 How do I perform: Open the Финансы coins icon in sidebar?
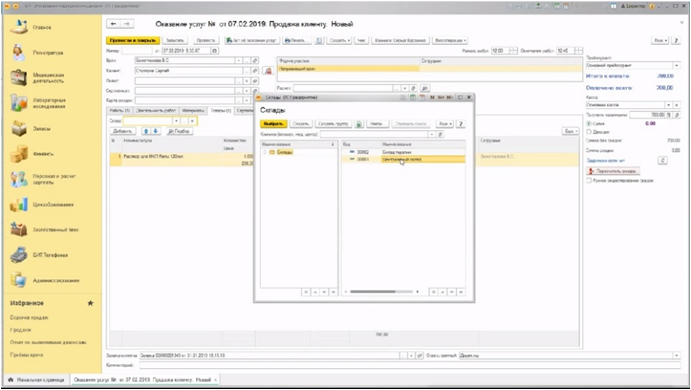click(x=19, y=154)
